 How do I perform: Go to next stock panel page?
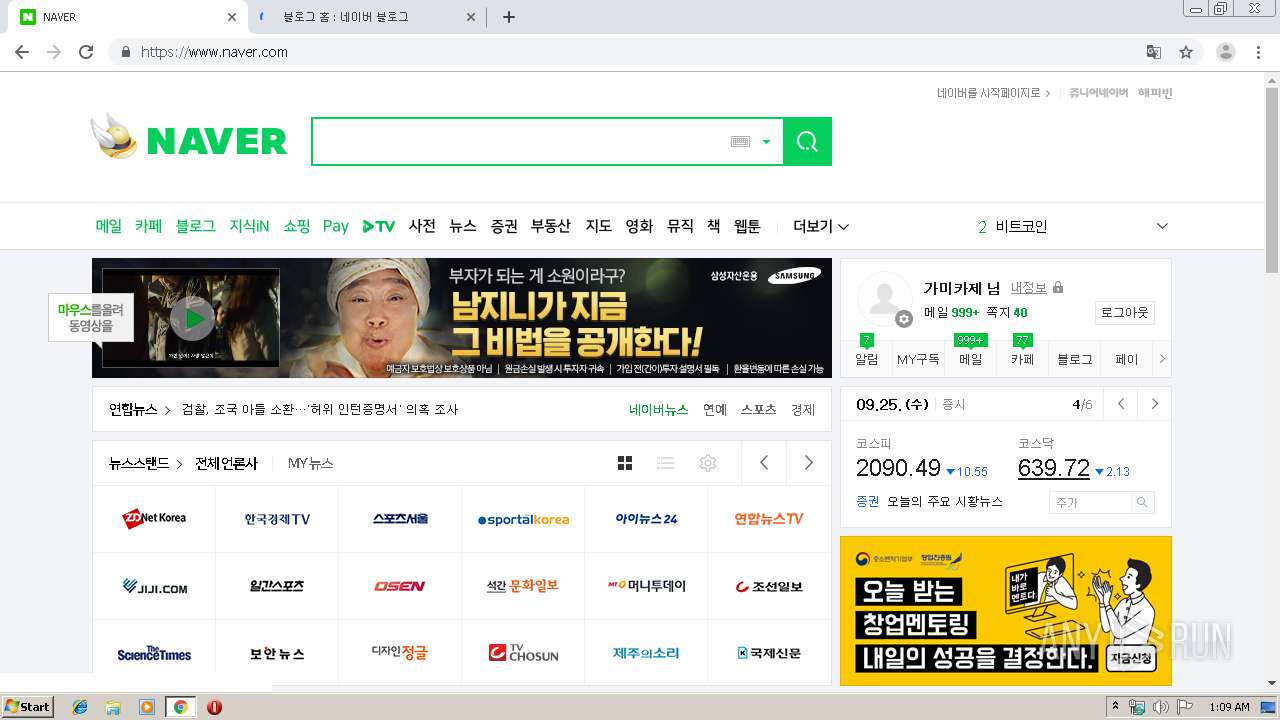tap(1154, 404)
